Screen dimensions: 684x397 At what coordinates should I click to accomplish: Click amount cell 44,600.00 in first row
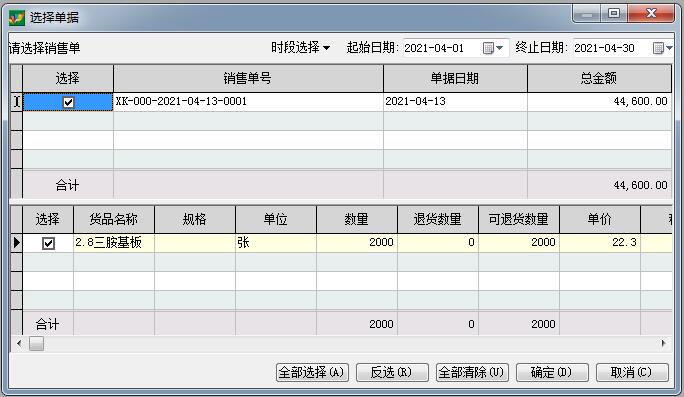pos(599,102)
